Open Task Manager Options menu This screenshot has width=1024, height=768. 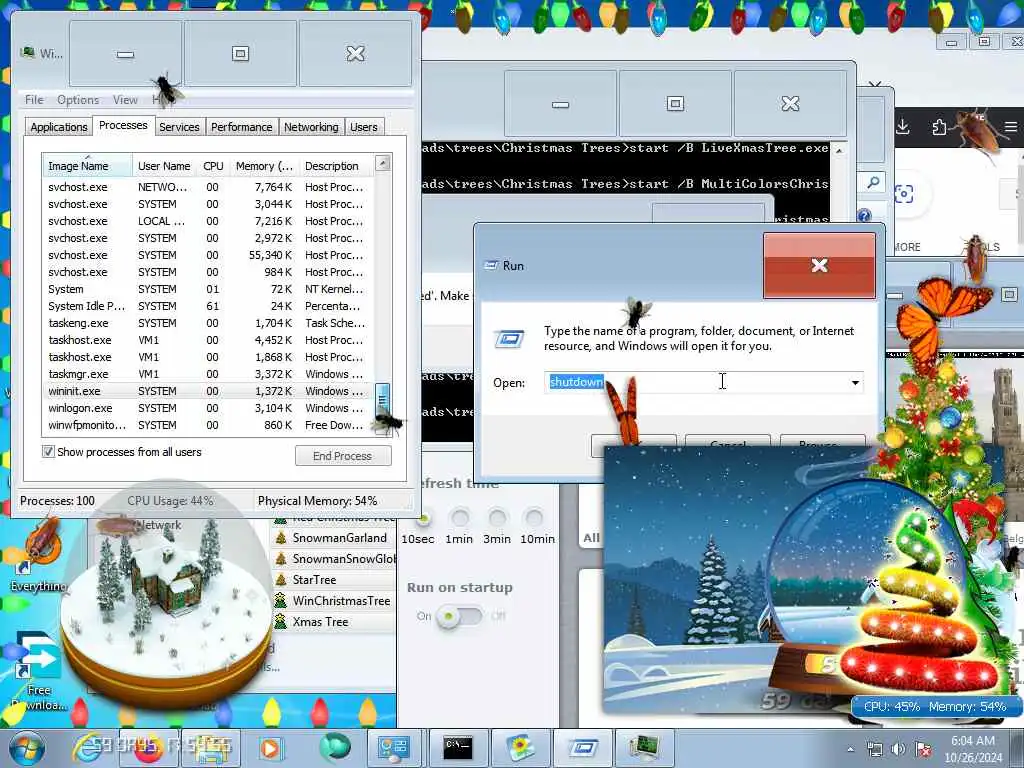tap(78, 99)
